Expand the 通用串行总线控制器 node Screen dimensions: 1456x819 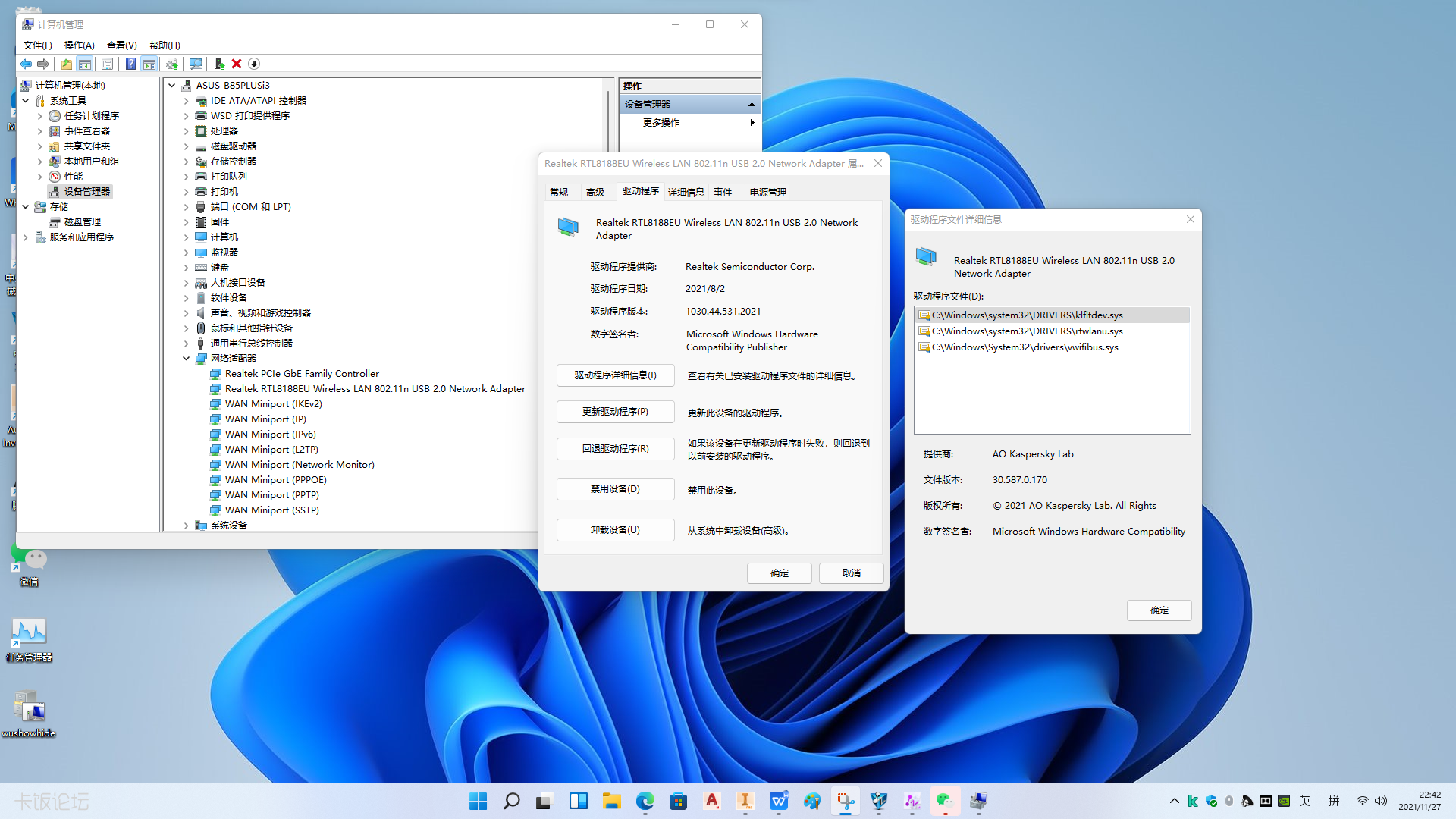pyautogui.click(x=186, y=344)
